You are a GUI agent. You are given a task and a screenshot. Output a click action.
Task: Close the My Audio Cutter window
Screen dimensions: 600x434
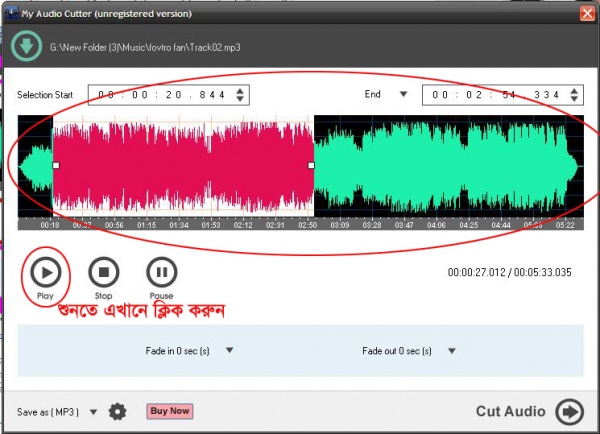coord(587,14)
